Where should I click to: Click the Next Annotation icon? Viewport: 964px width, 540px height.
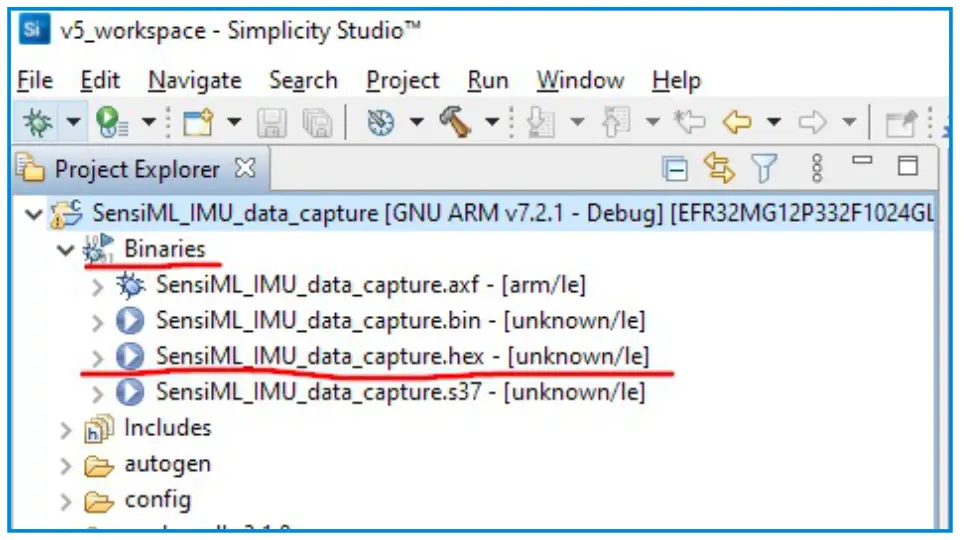[541, 122]
